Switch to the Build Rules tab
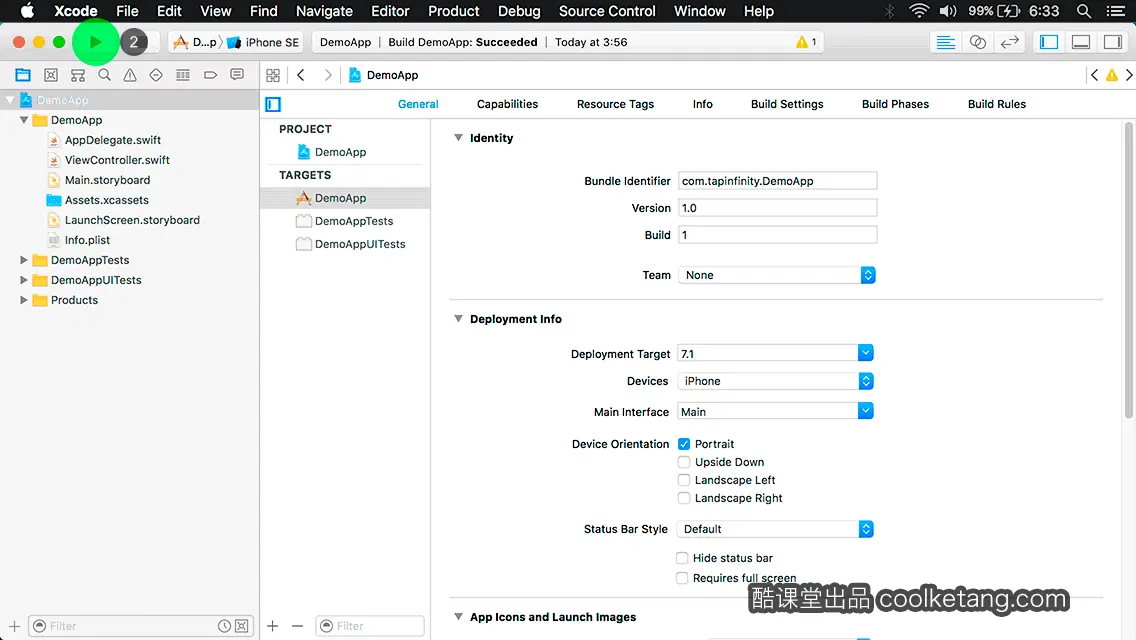The height and width of the screenshot is (640, 1136). (x=997, y=104)
